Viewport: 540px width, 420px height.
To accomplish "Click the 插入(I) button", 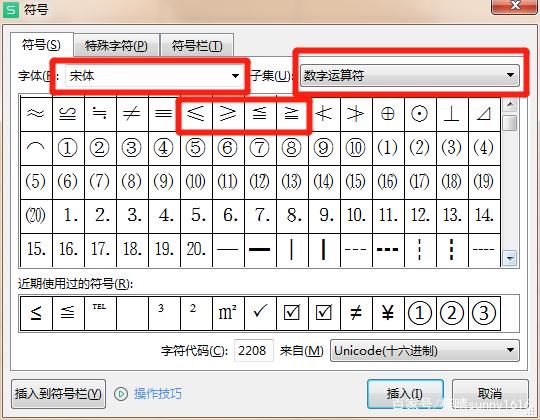I will click(x=405, y=393).
